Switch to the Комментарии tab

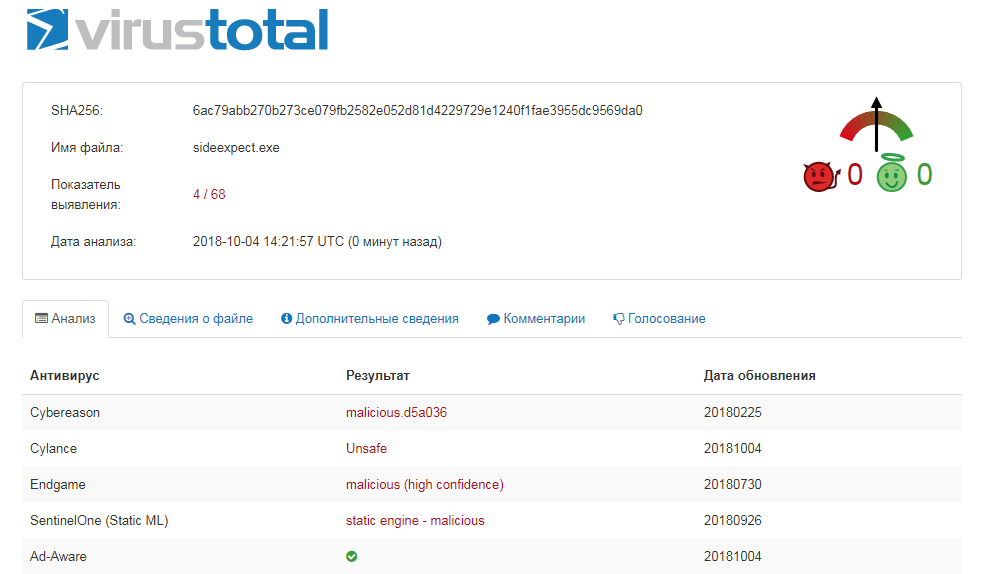(536, 318)
